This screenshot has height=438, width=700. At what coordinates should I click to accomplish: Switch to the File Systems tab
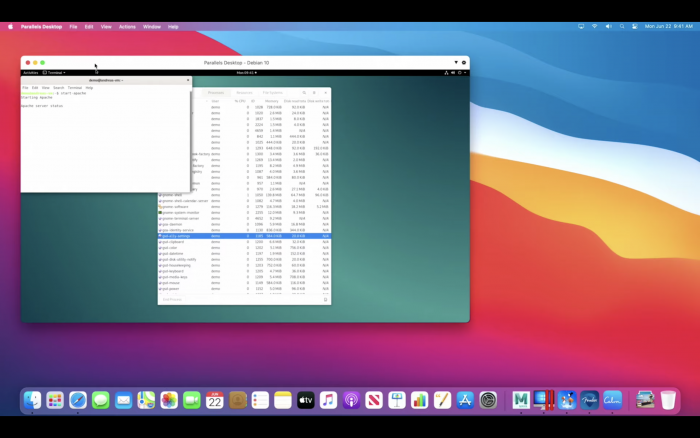273,93
